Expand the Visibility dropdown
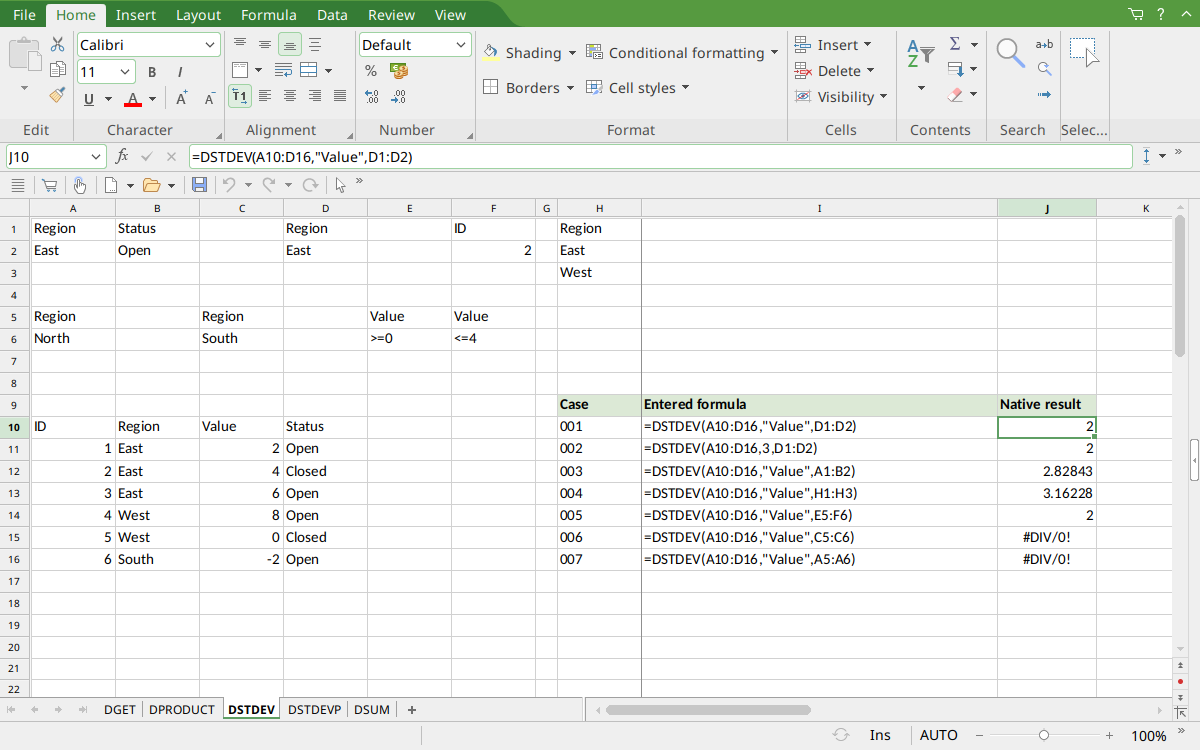Image resolution: width=1200 pixels, height=750 pixels. [882, 97]
